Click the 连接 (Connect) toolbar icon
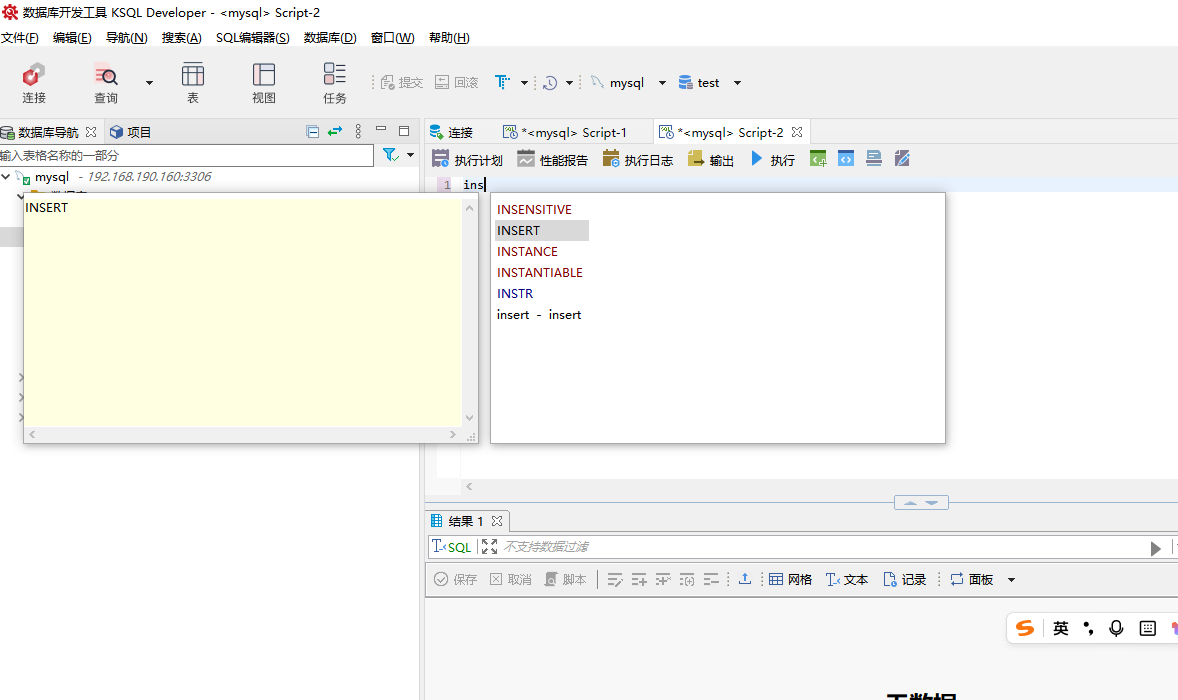Viewport: 1178px width, 700px height. [x=34, y=83]
